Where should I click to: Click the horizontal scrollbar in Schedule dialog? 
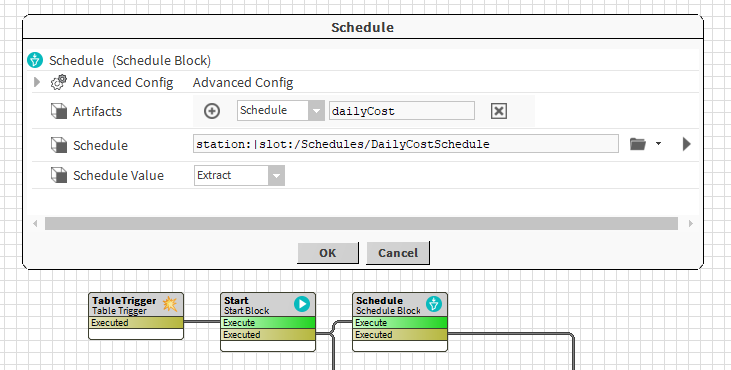[361, 223]
